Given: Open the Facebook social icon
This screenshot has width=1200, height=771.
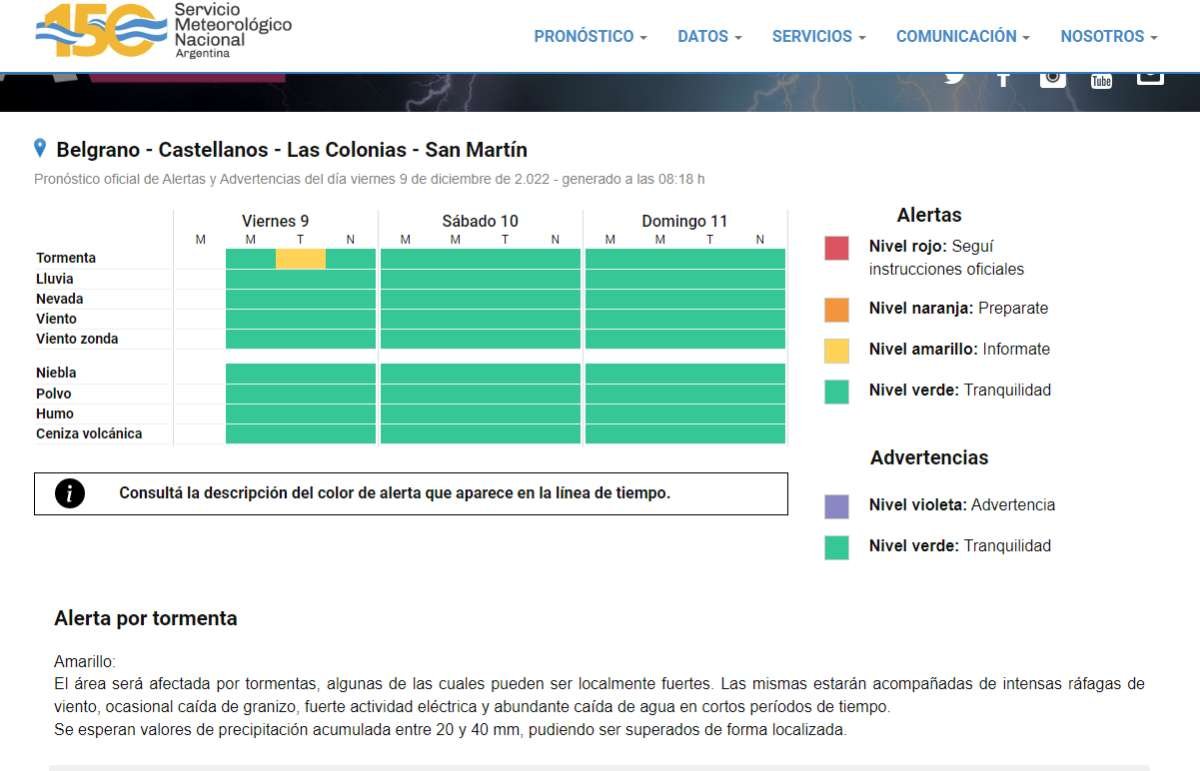Looking at the screenshot, I should click(1003, 79).
